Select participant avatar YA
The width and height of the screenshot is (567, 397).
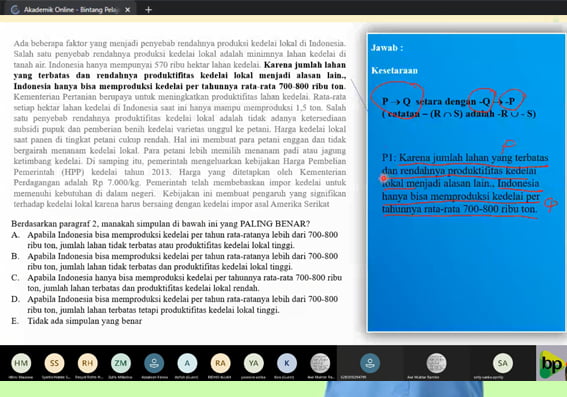tap(253, 363)
